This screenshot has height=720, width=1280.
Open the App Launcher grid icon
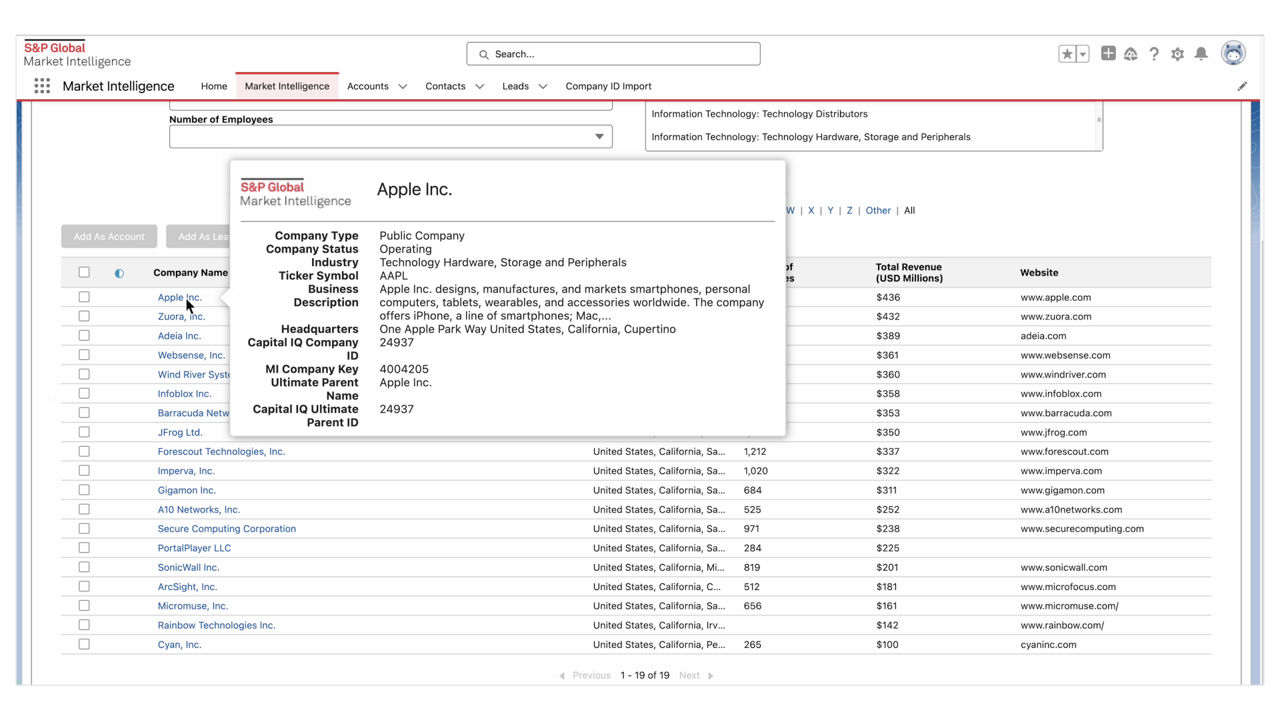[42, 86]
